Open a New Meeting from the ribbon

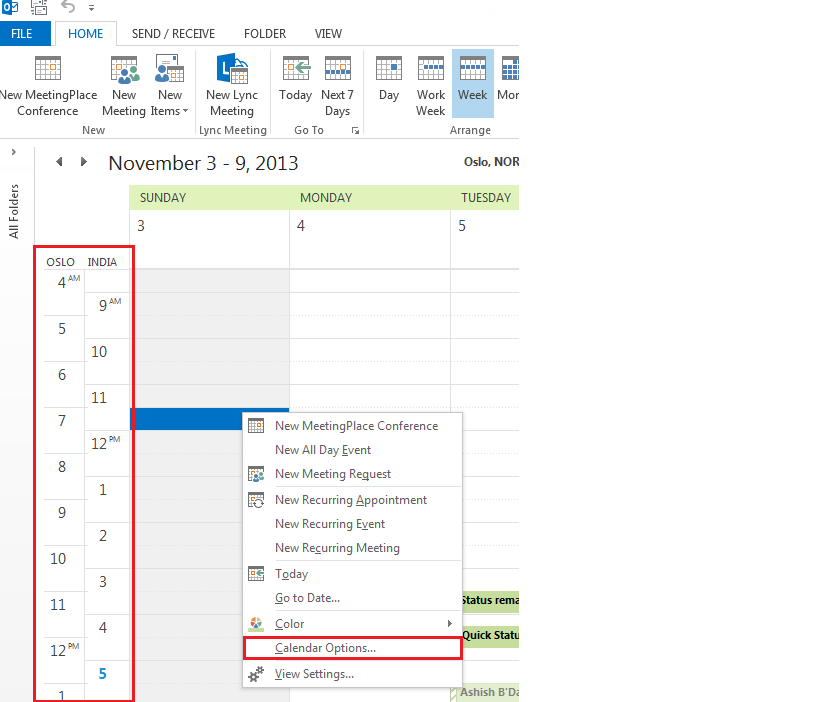click(123, 86)
